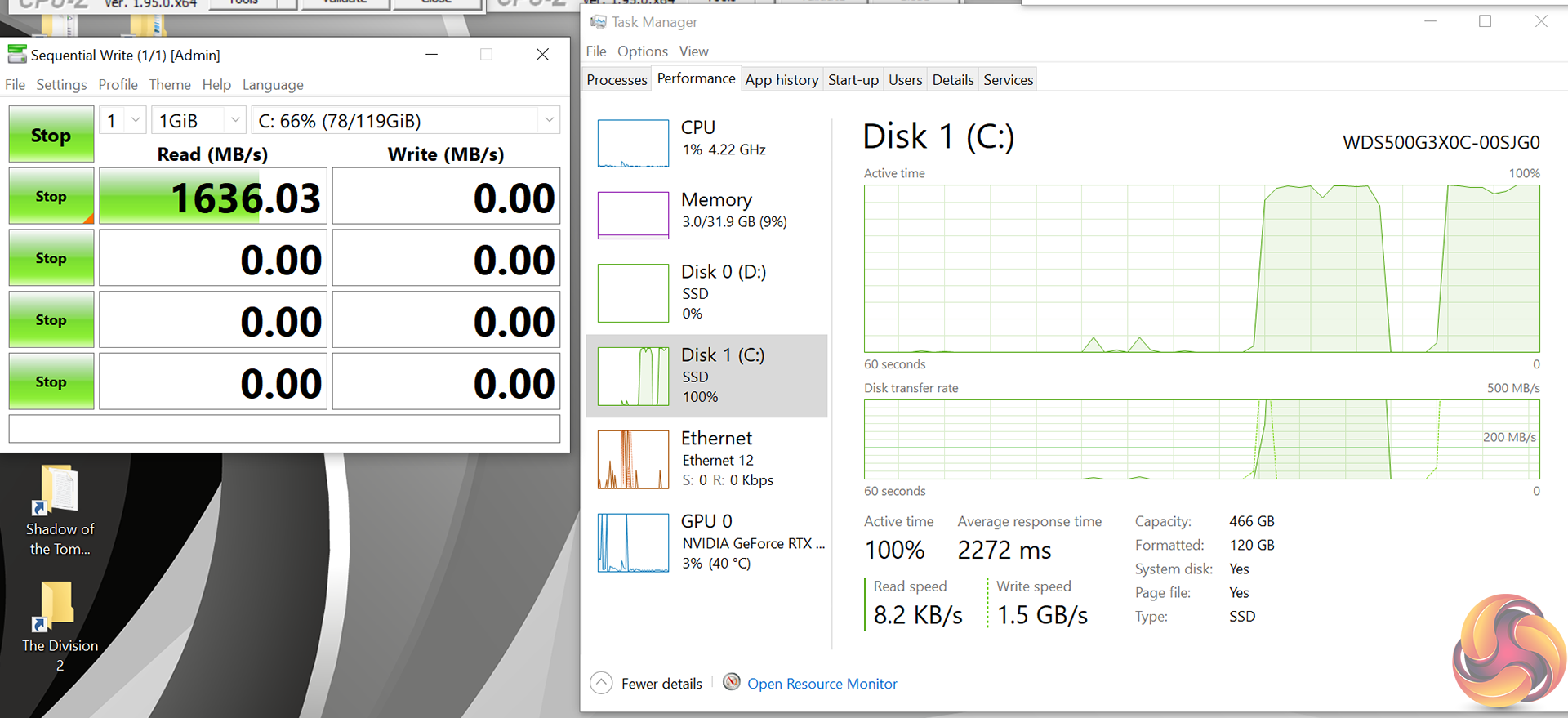Open Resource Monitor link

tap(822, 684)
